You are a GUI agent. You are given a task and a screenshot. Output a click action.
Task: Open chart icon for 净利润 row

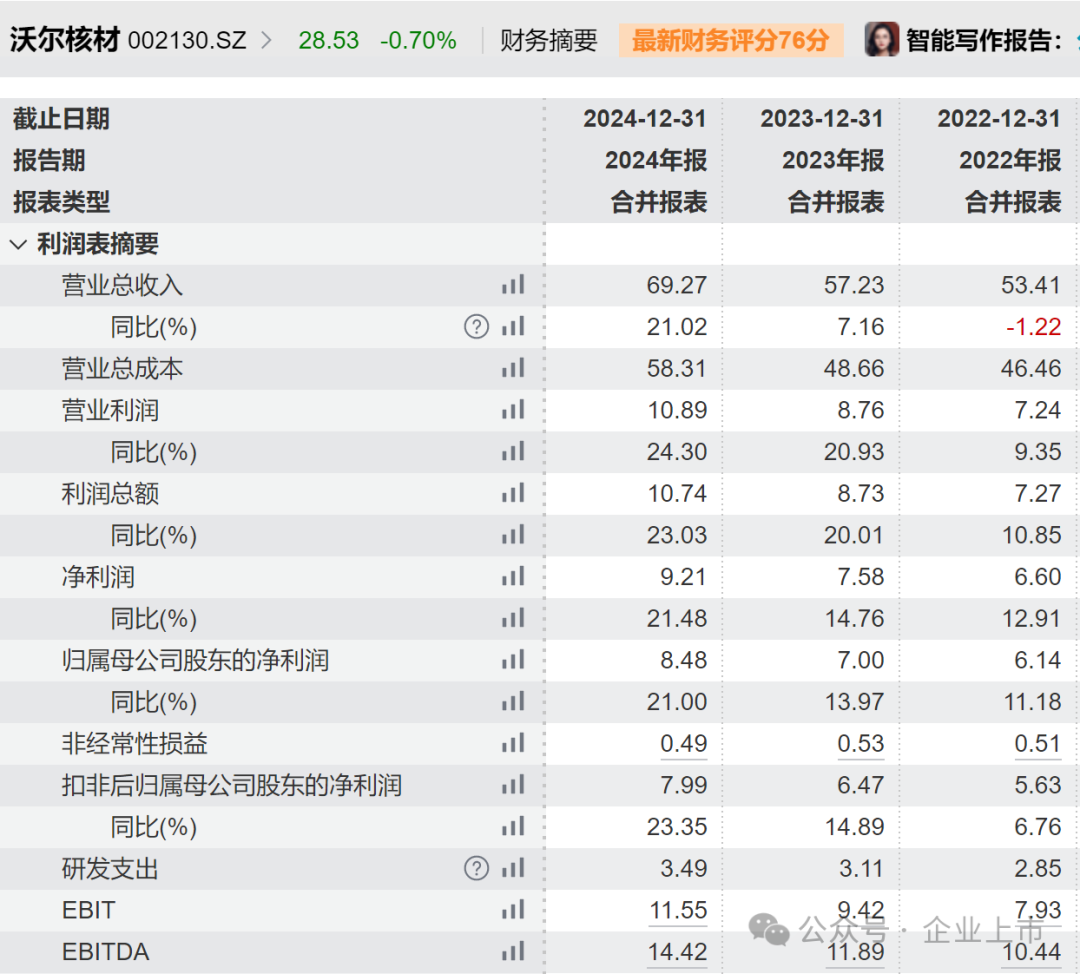513,577
